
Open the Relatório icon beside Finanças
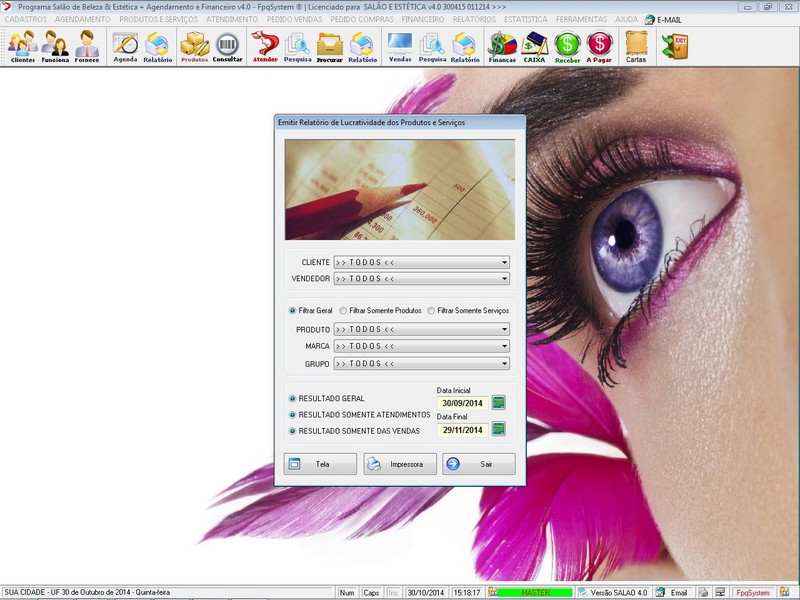[x=465, y=46]
